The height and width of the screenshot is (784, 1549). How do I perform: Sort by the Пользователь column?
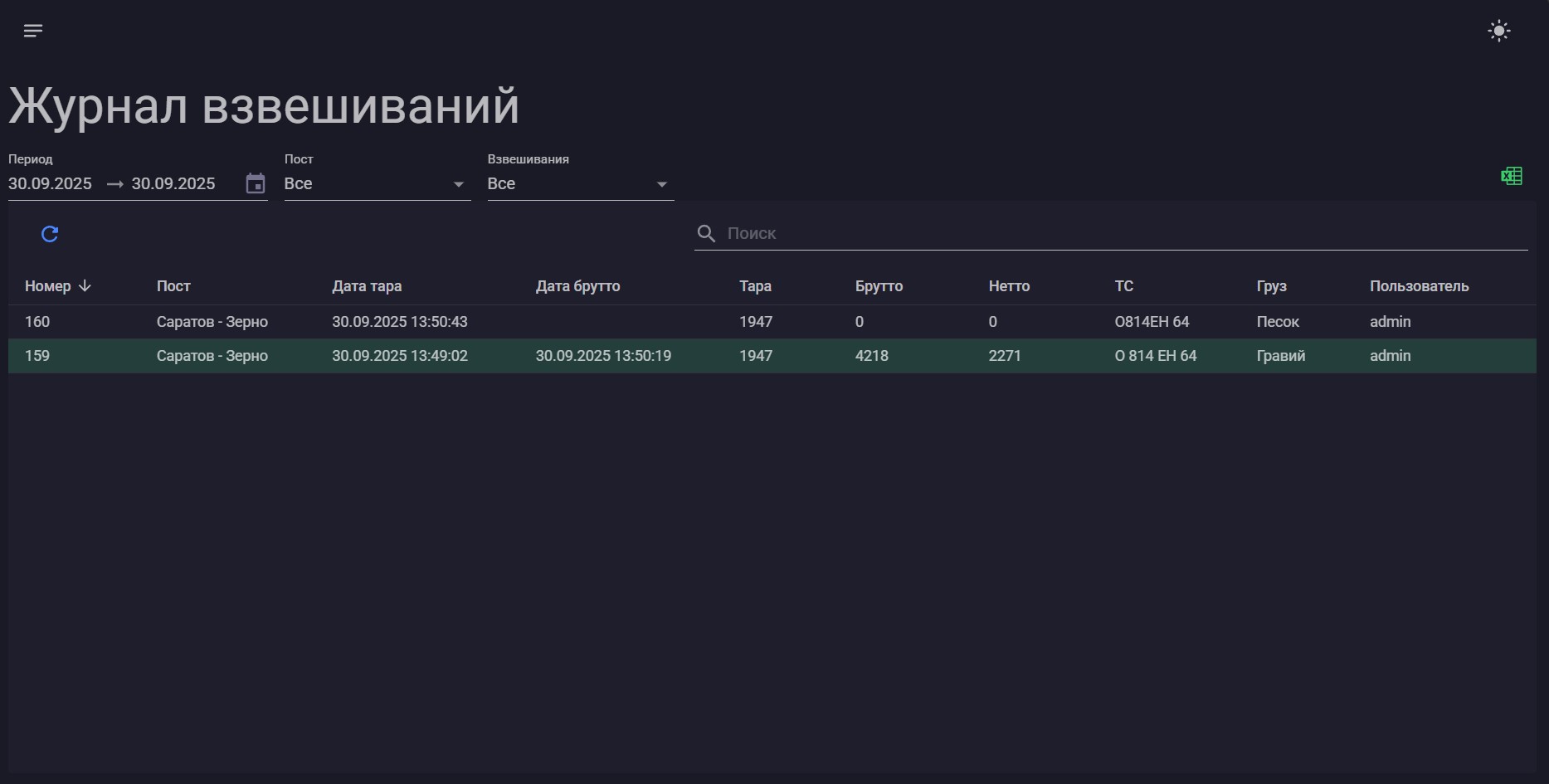pos(1419,286)
